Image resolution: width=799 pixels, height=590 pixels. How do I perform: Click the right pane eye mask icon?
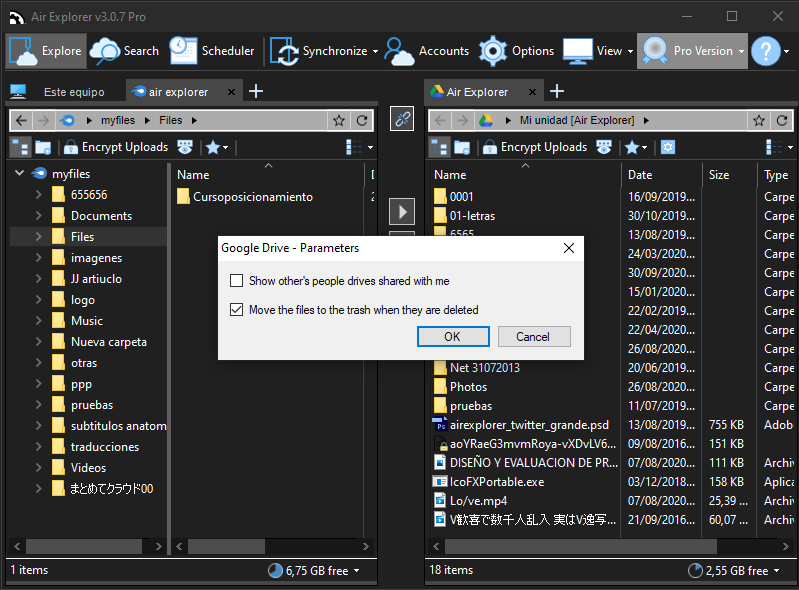point(604,147)
